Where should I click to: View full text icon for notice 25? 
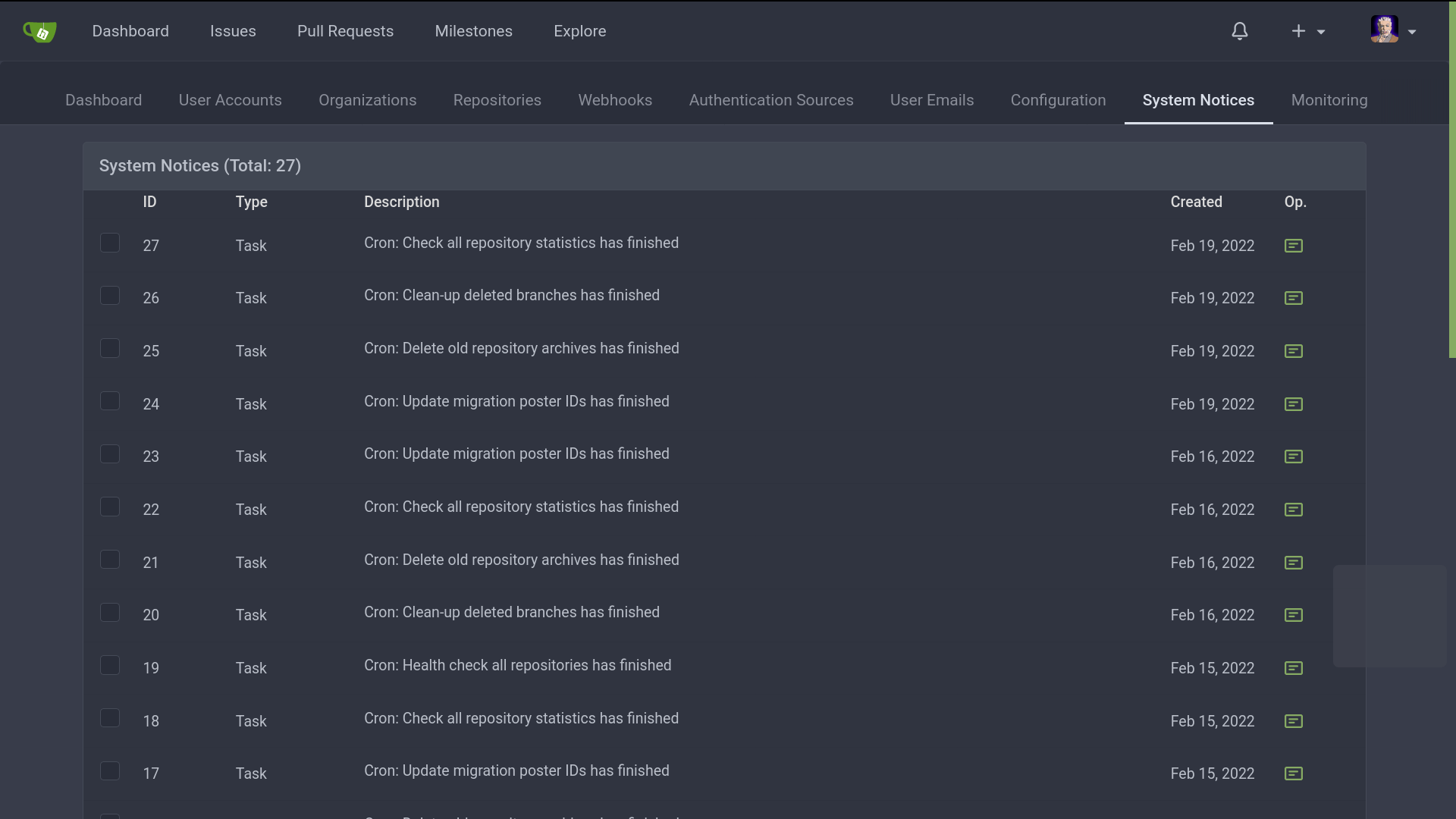(x=1293, y=351)
